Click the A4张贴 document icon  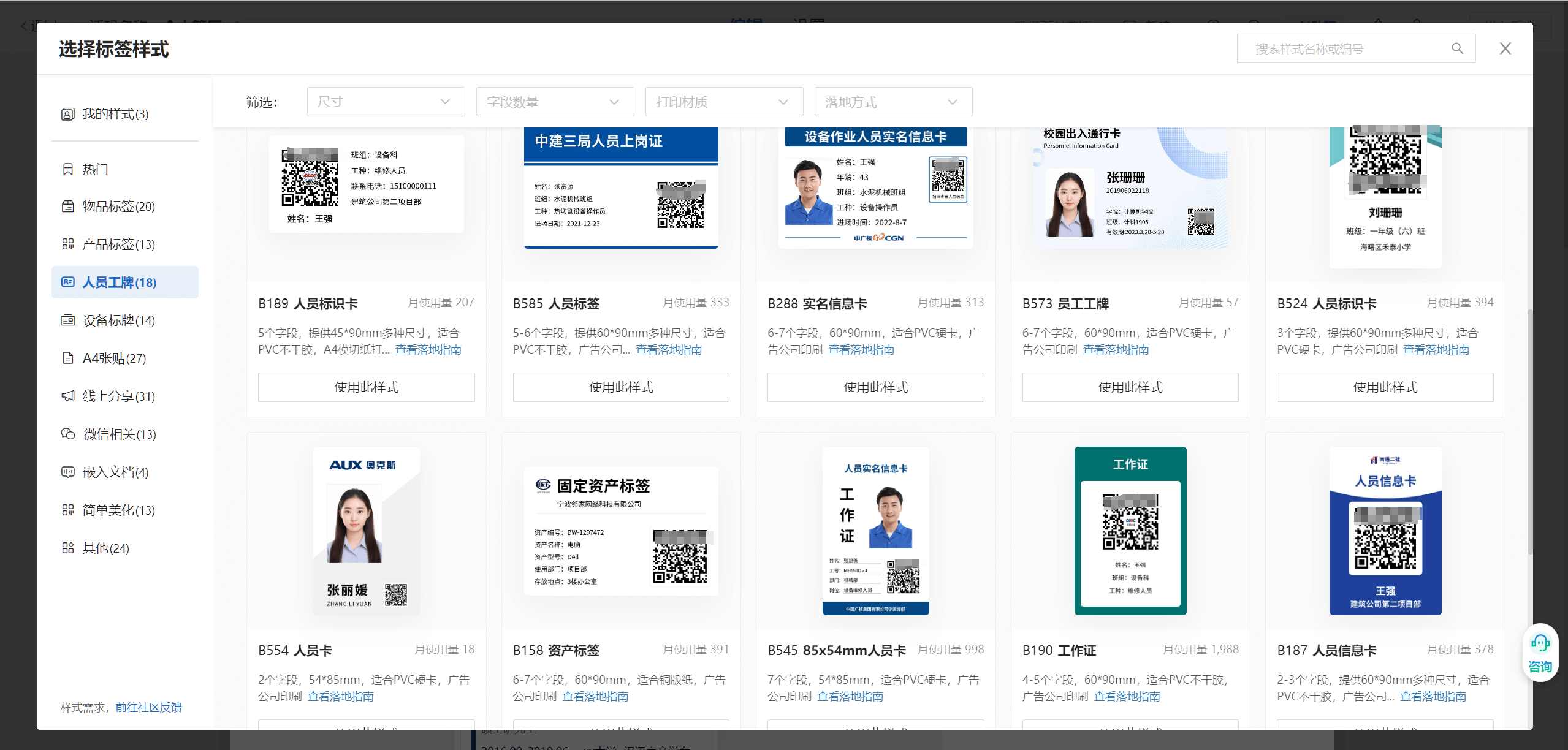(x=67, y=358)
